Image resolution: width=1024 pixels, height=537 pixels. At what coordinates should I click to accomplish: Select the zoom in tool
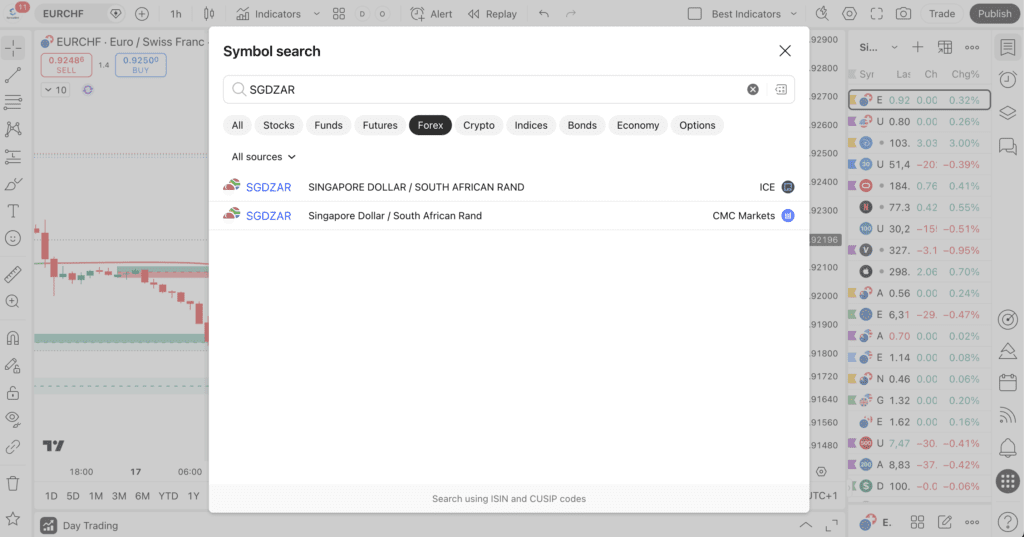(13, 301)
